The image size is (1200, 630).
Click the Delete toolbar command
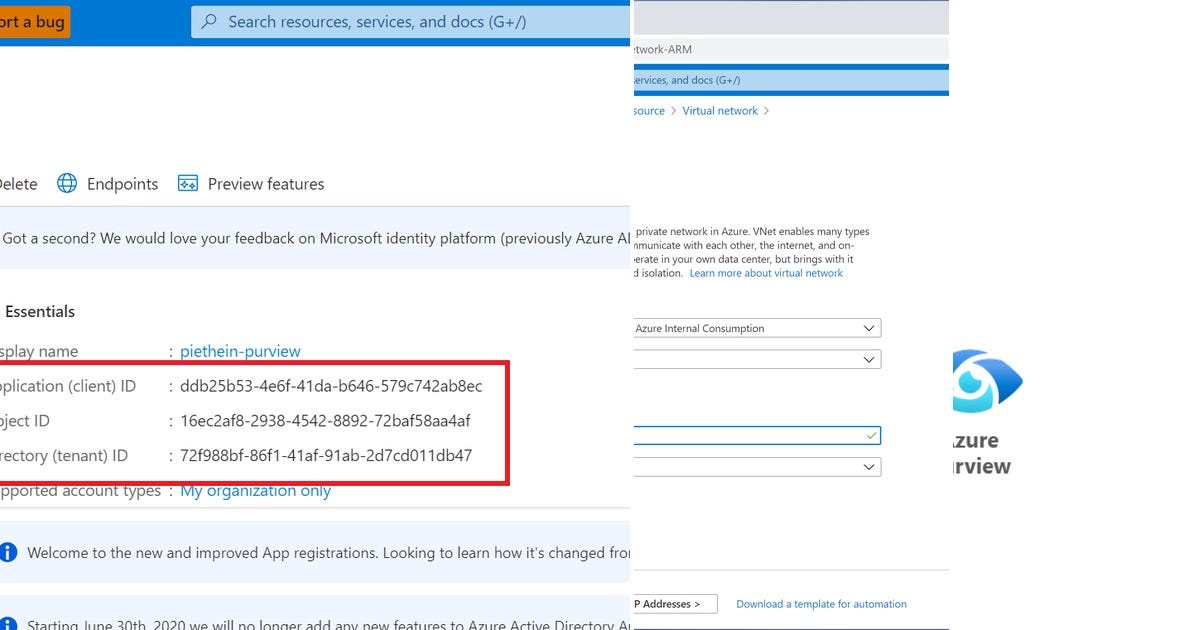click(x=17, y=184)
